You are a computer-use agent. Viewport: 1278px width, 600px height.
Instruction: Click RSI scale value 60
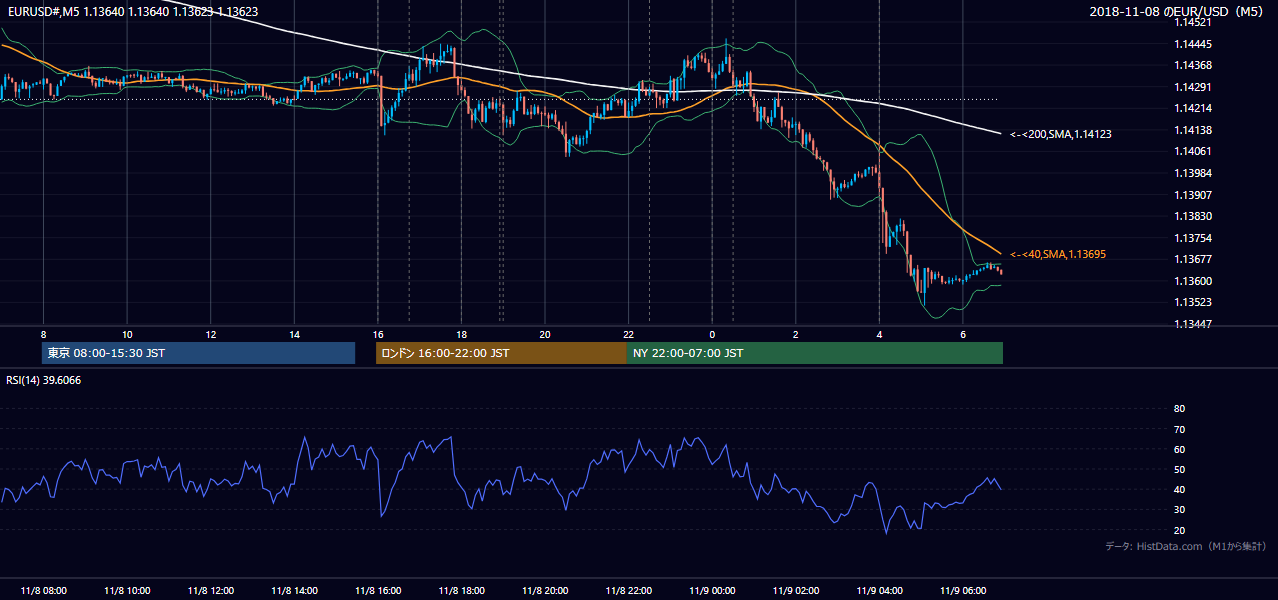(x=1179, y=449)
